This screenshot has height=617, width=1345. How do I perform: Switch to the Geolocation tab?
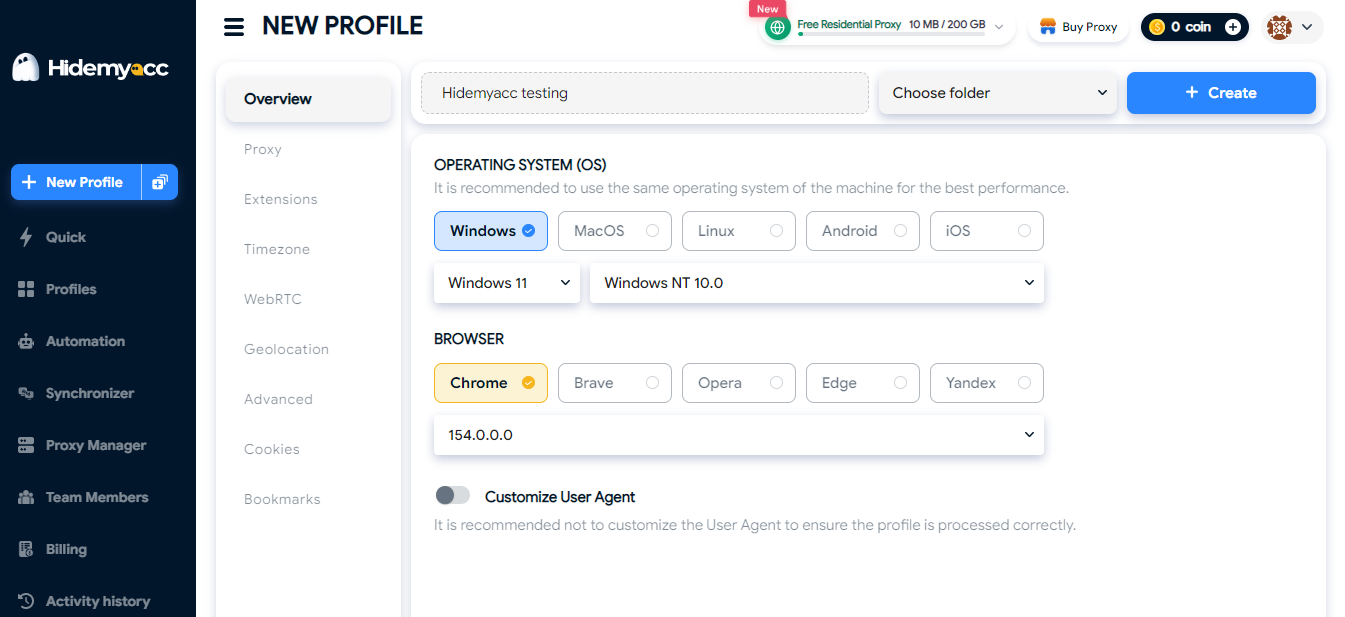tap(286, 349)
